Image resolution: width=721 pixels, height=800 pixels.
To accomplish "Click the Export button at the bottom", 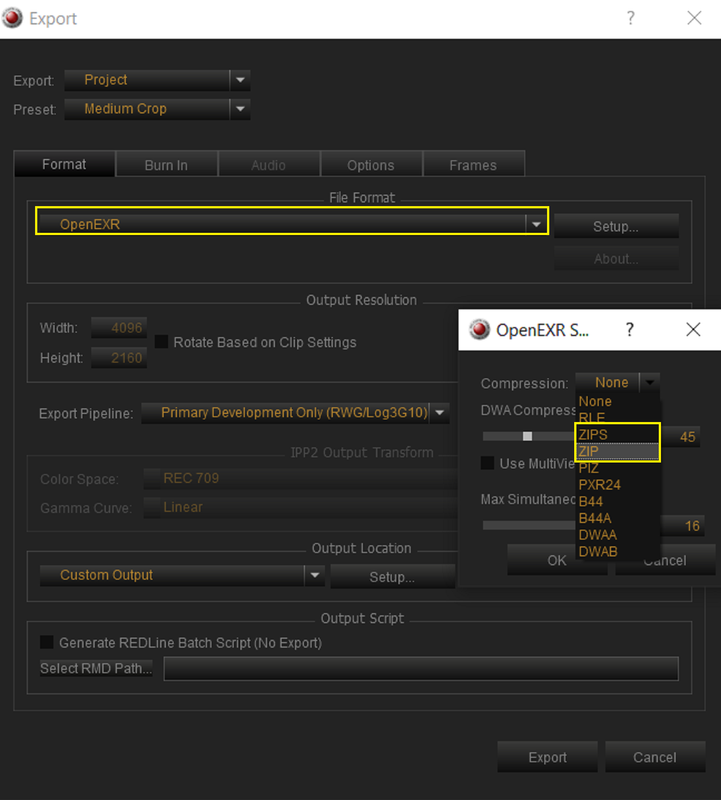I will (x=548, y=757).
